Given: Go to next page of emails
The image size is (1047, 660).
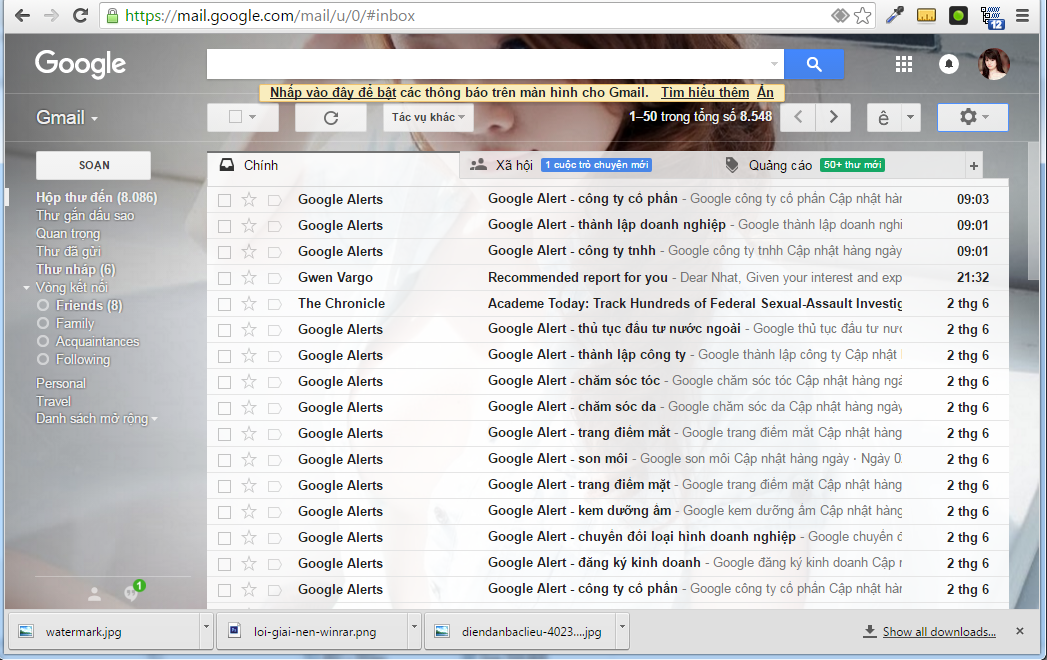Looking at the screenshot, I should pos(832,117).
